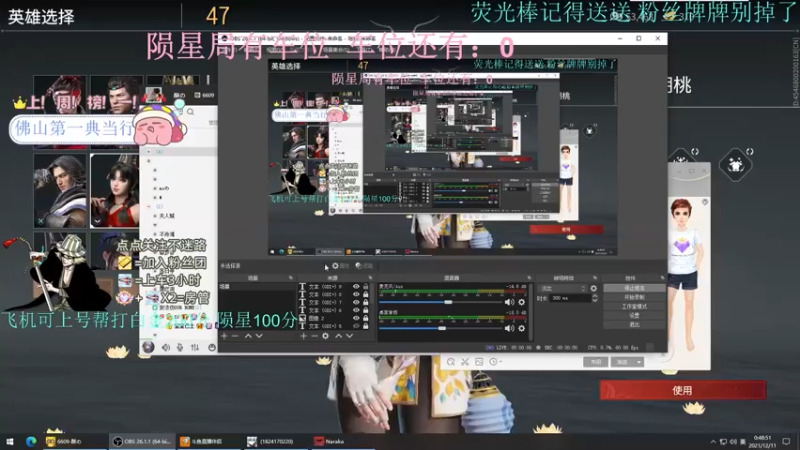Mute the desktop audio channel in mixer
This screenshot has width=800, height=450.
tap(509, 328)
